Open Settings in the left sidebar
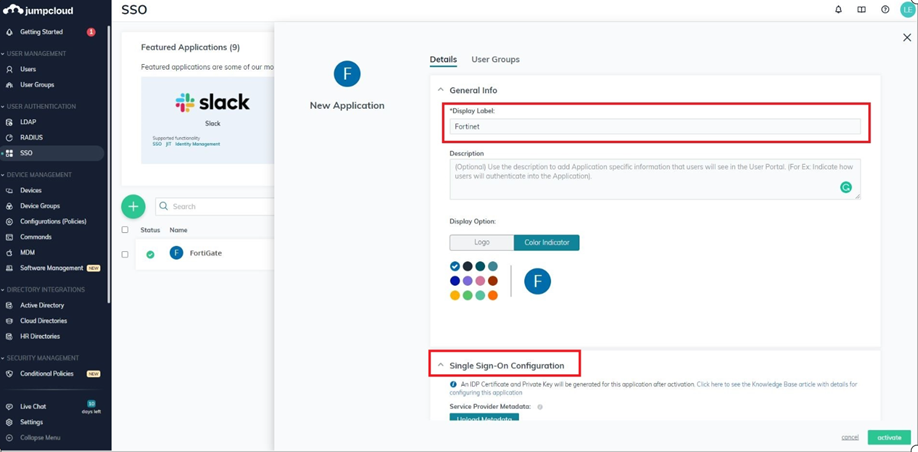This screenshot has width=918, height=452. (31, 422)
